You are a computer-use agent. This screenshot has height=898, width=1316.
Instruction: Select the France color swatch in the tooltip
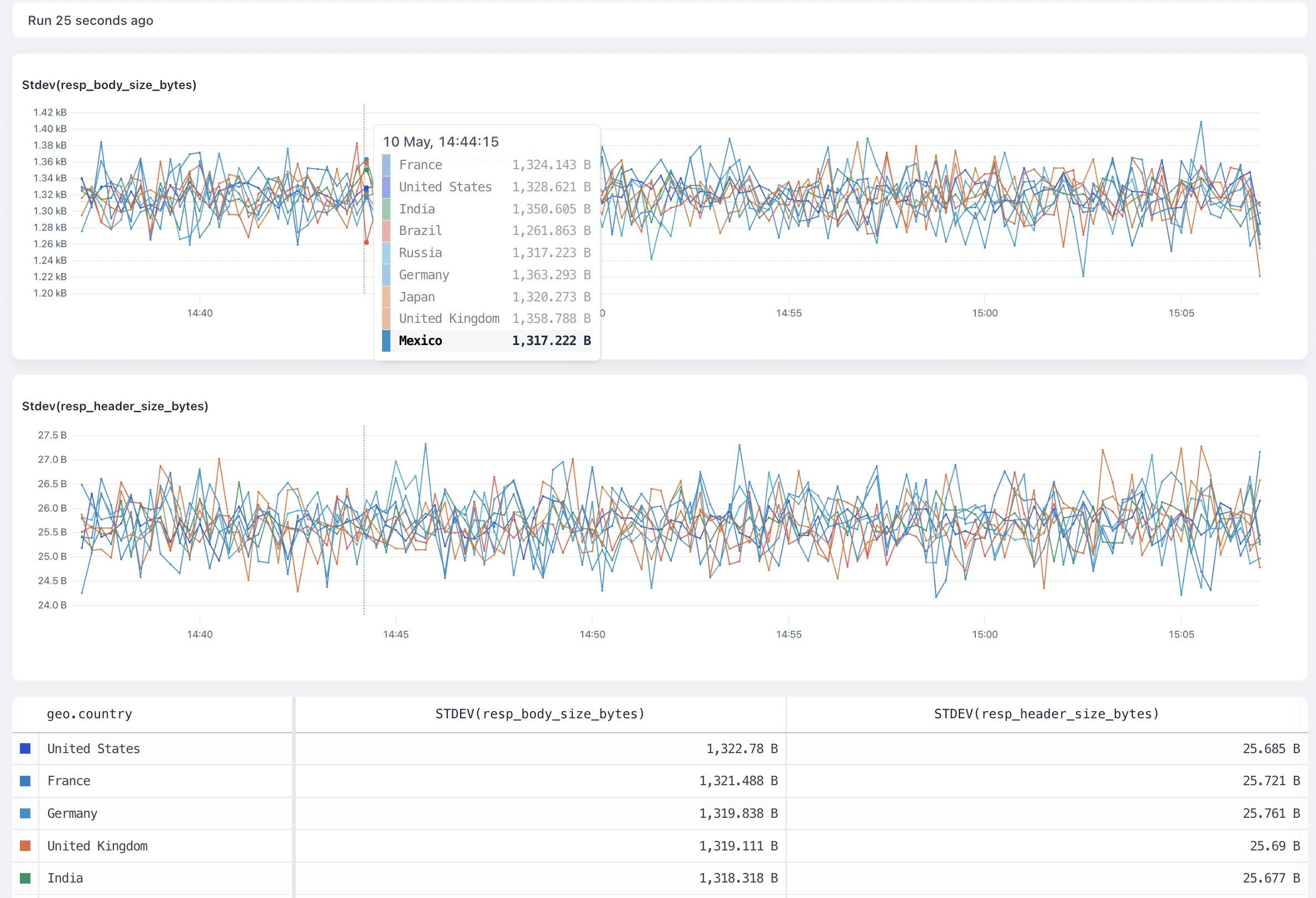tap(387, 165)
